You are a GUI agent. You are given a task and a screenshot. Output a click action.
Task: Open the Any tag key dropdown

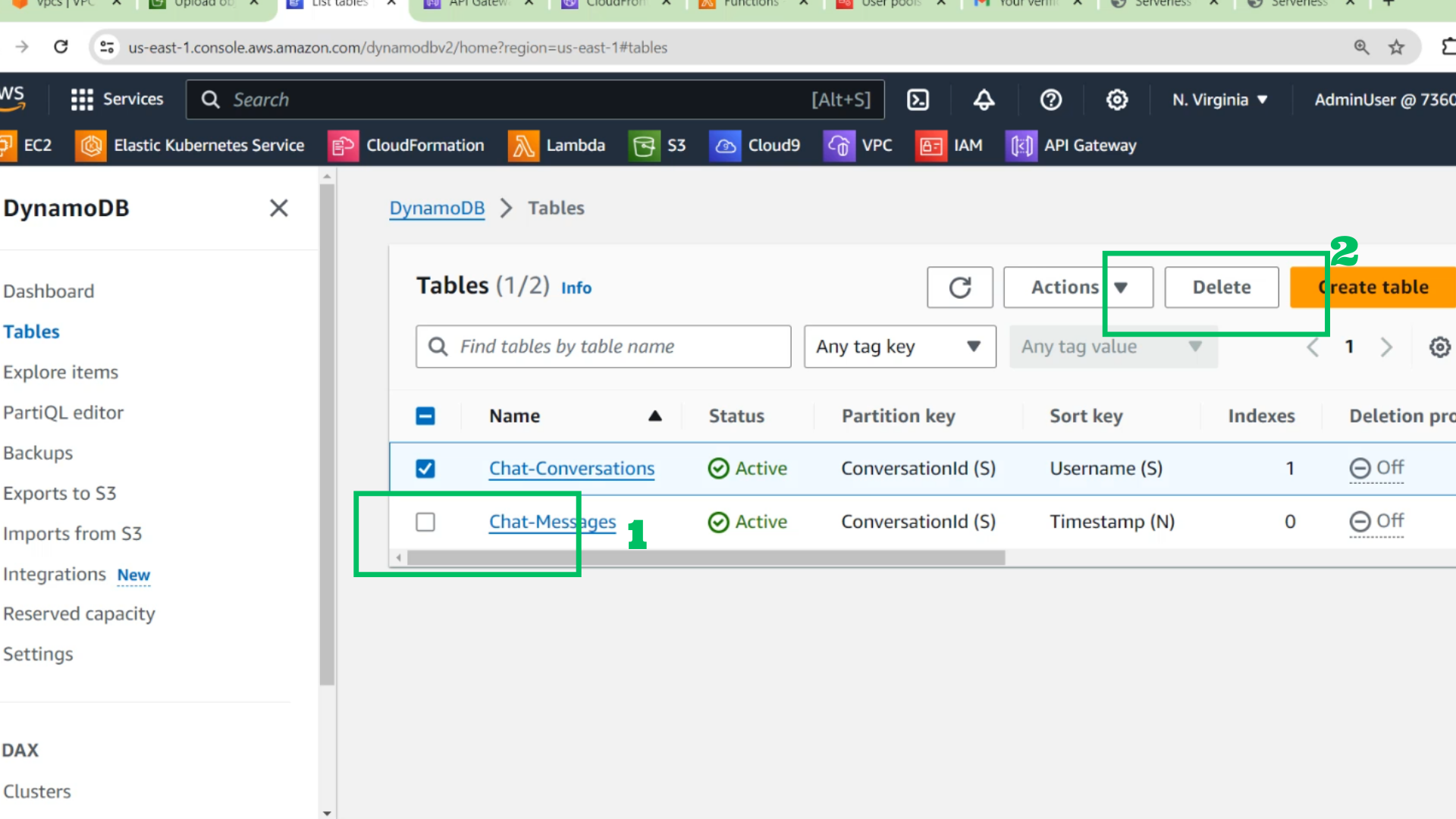[899, 347]
